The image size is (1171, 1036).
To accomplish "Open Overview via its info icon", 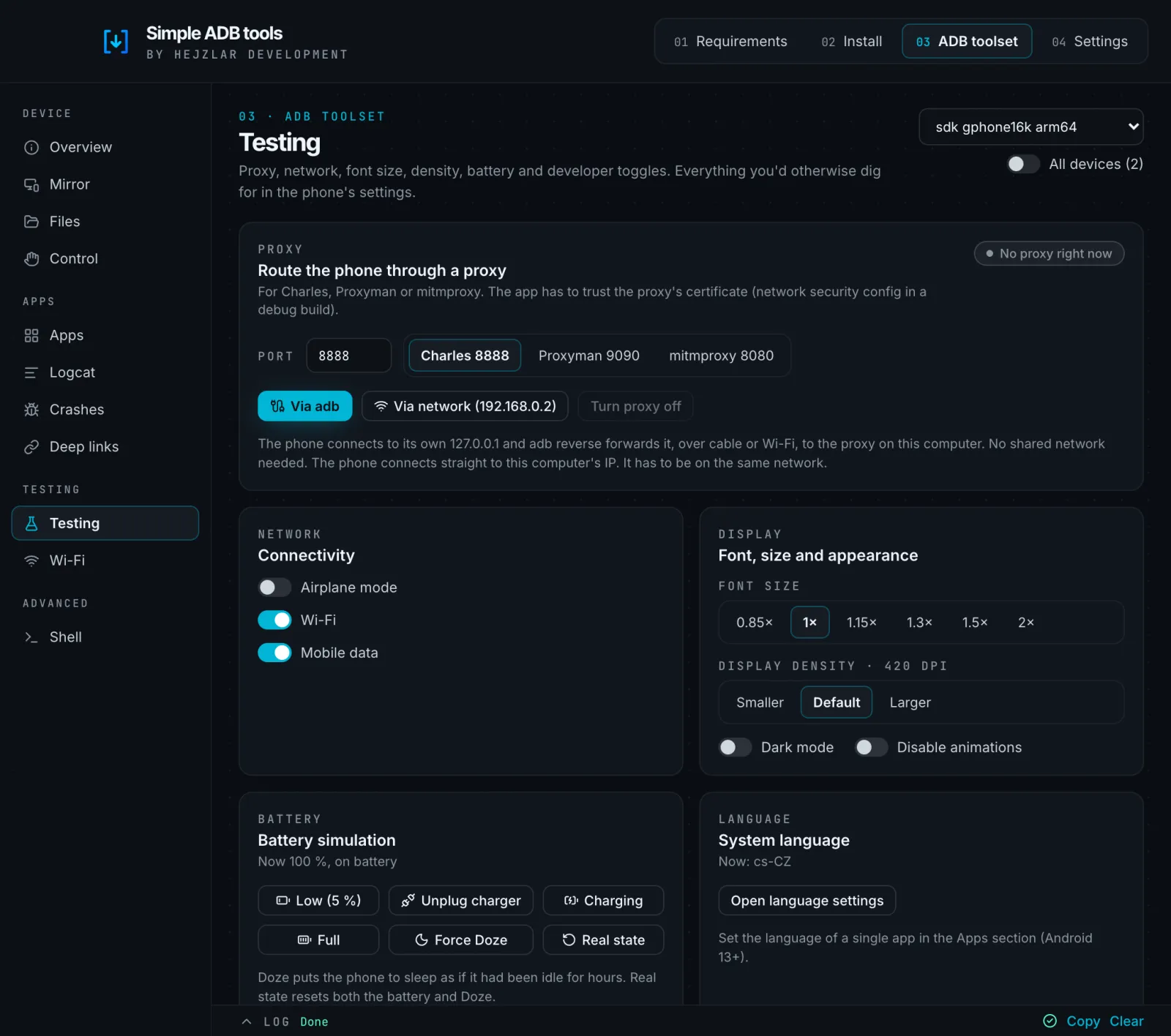I will tap(31, 147).
